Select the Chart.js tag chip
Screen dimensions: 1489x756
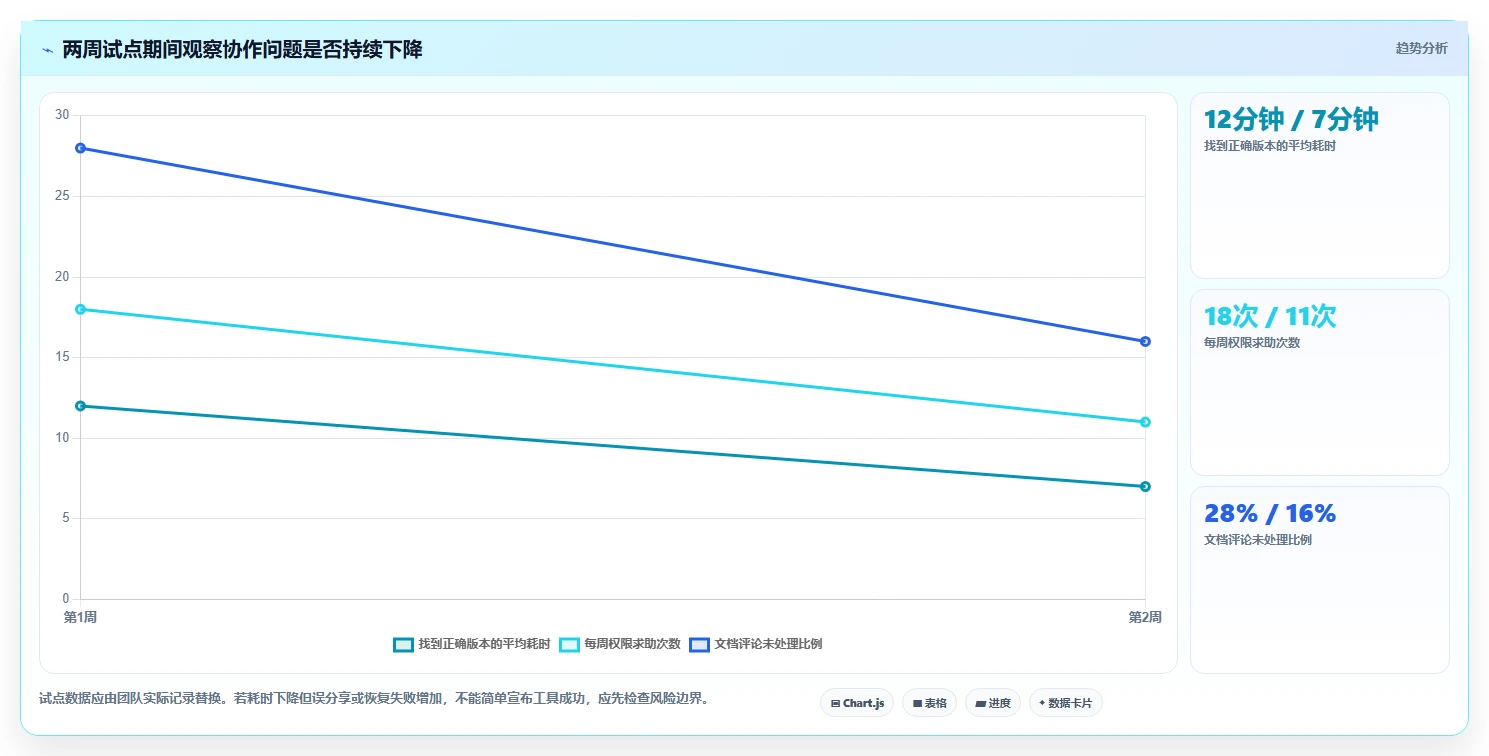(857, 703)
